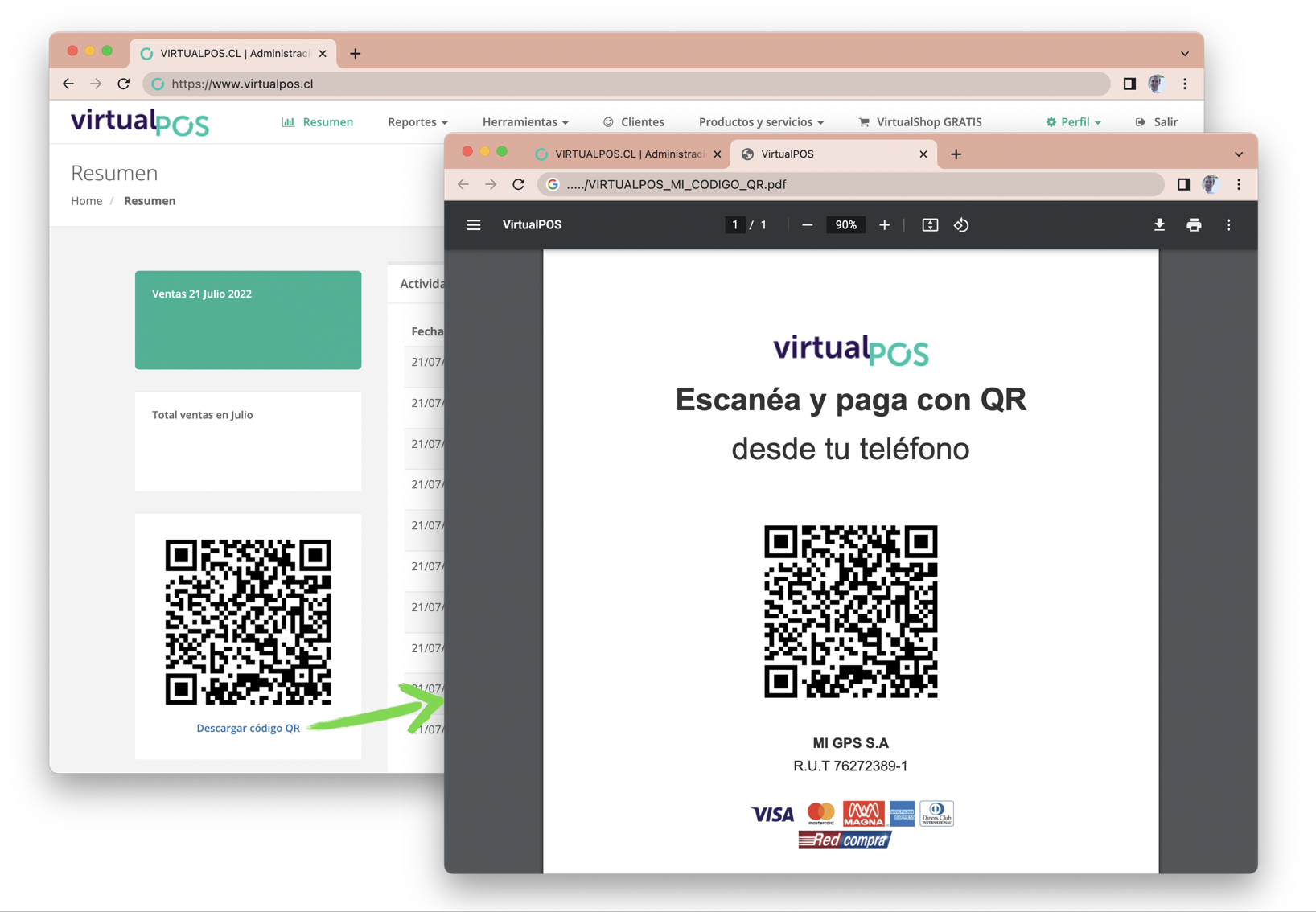Click the virtualPOS logo in rear window
1316x912 pixels.
[140, 123]
